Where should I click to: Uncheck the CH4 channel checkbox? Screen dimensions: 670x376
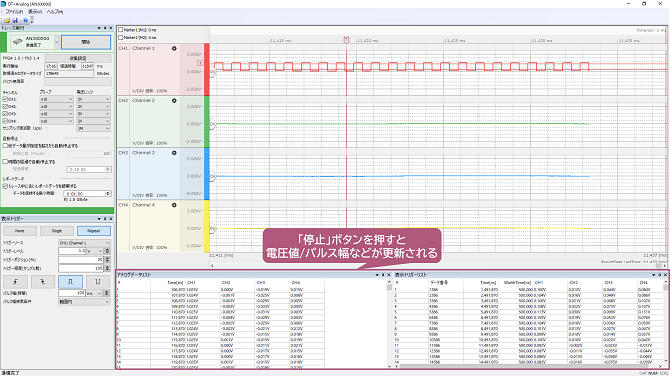pos(5,121)
